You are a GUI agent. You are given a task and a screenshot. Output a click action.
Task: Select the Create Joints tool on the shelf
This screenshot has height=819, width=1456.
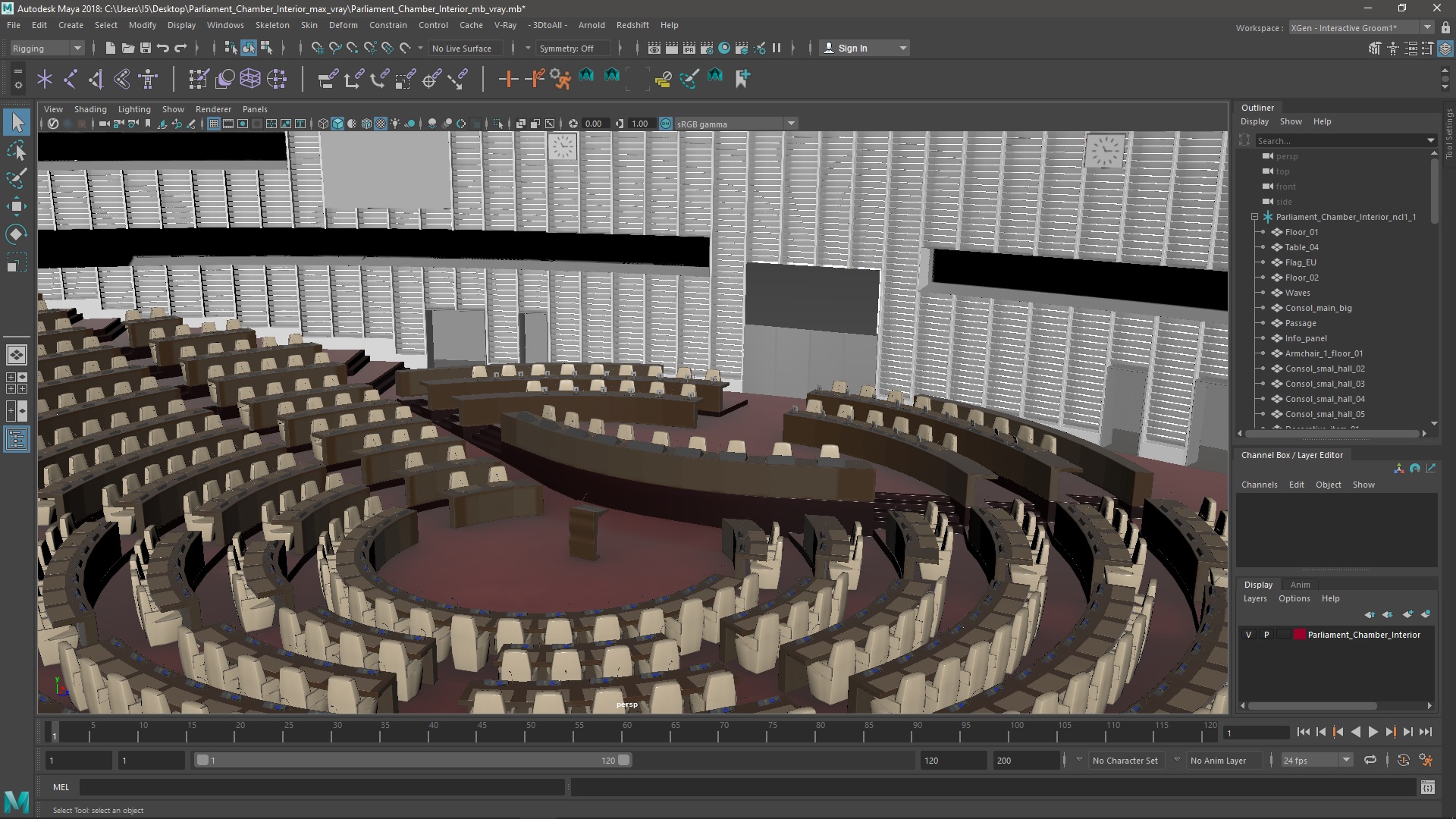coord(71,78)
